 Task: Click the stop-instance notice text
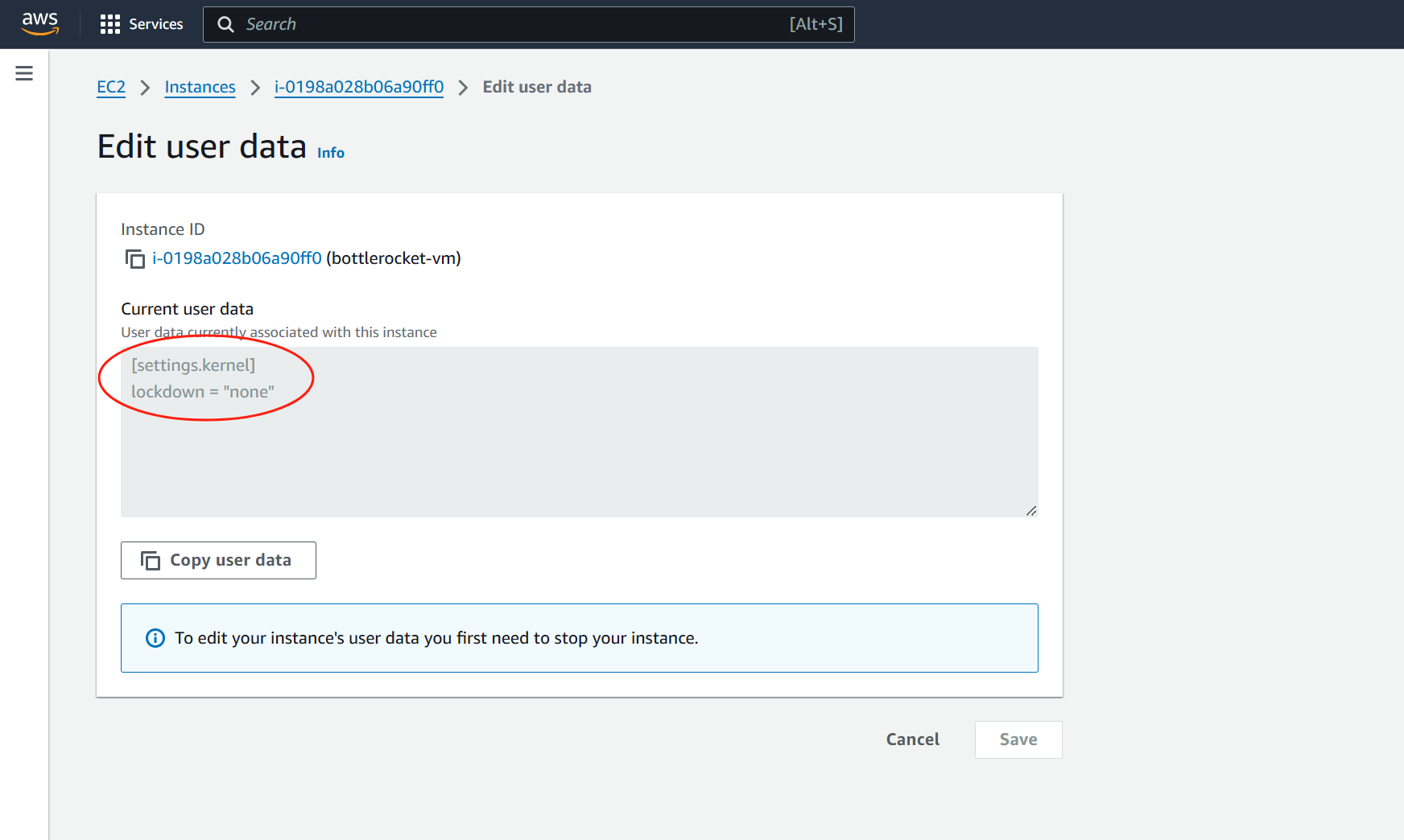click(x=436, y=638)
